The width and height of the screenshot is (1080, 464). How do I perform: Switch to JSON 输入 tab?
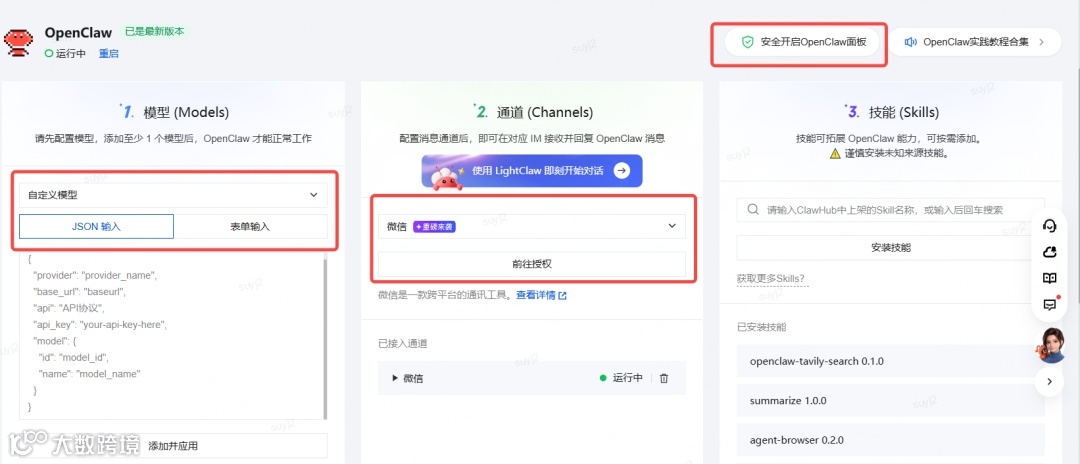(96, 226)
